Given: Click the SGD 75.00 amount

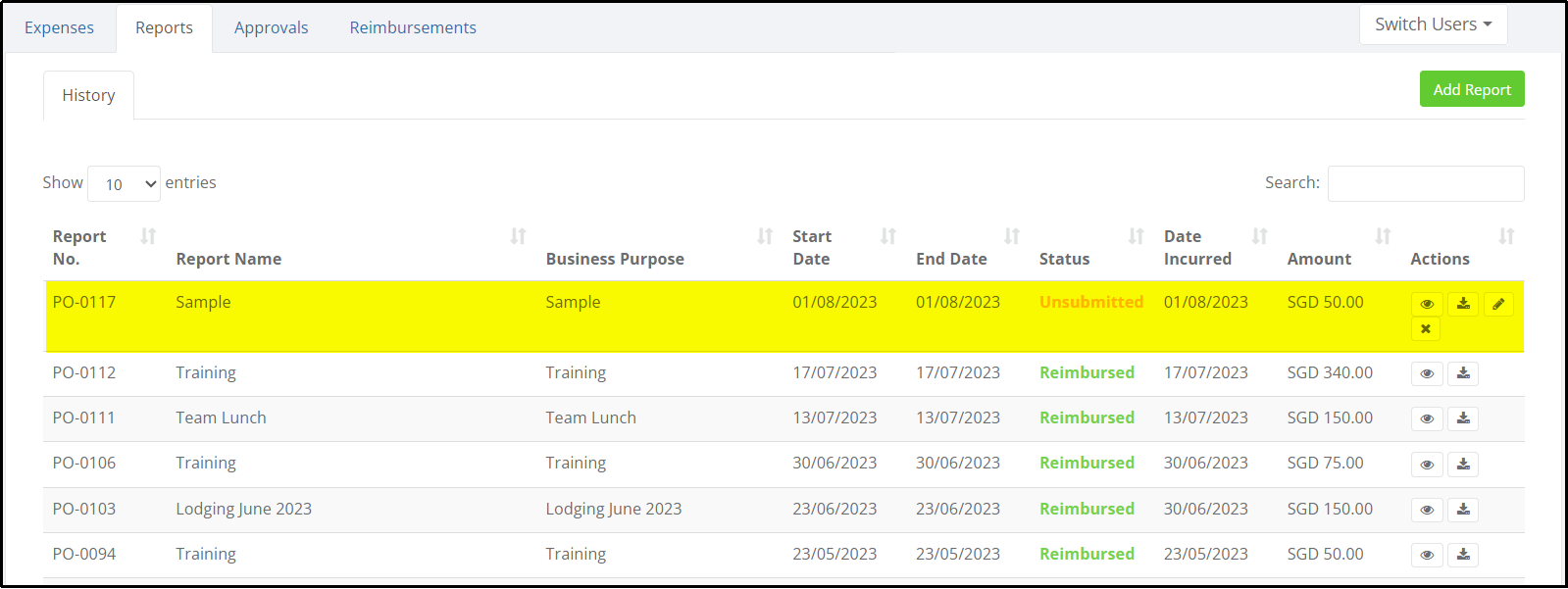Looking at the screenshot, I should click(1325, 463).
